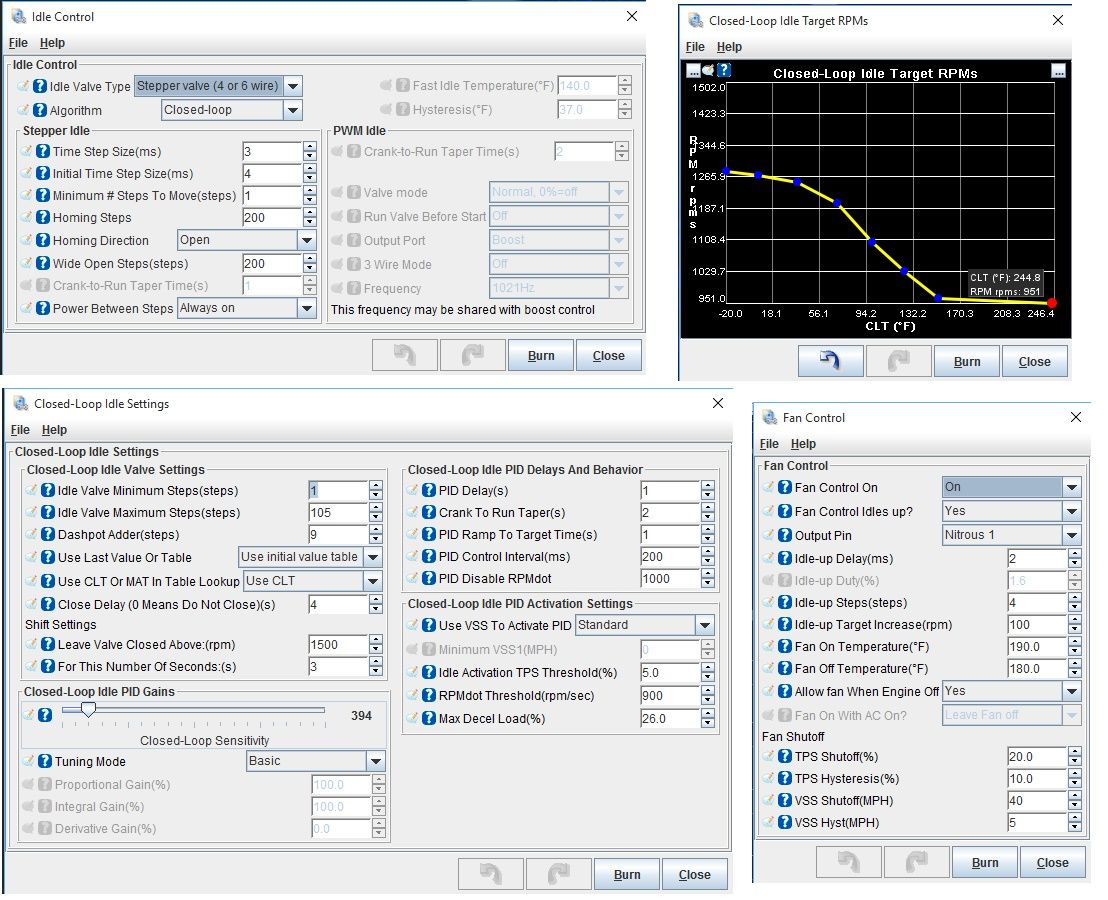Image resolution: width=1108 pixels, height=900 pixels.
Task: Click Fan On Temperature value field
Action: point(1037,646)
